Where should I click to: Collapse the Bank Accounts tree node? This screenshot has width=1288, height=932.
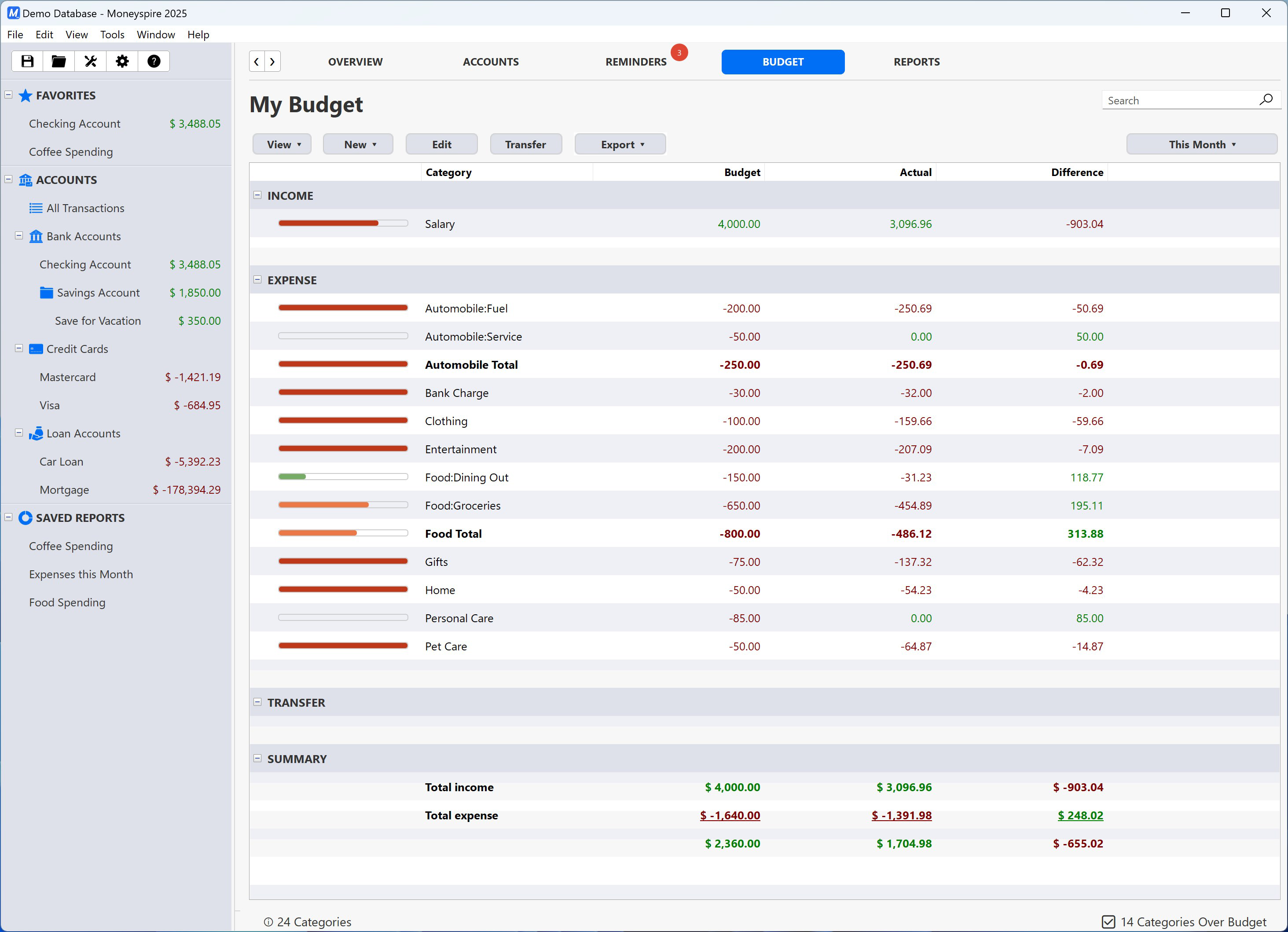tap(19, 236)
